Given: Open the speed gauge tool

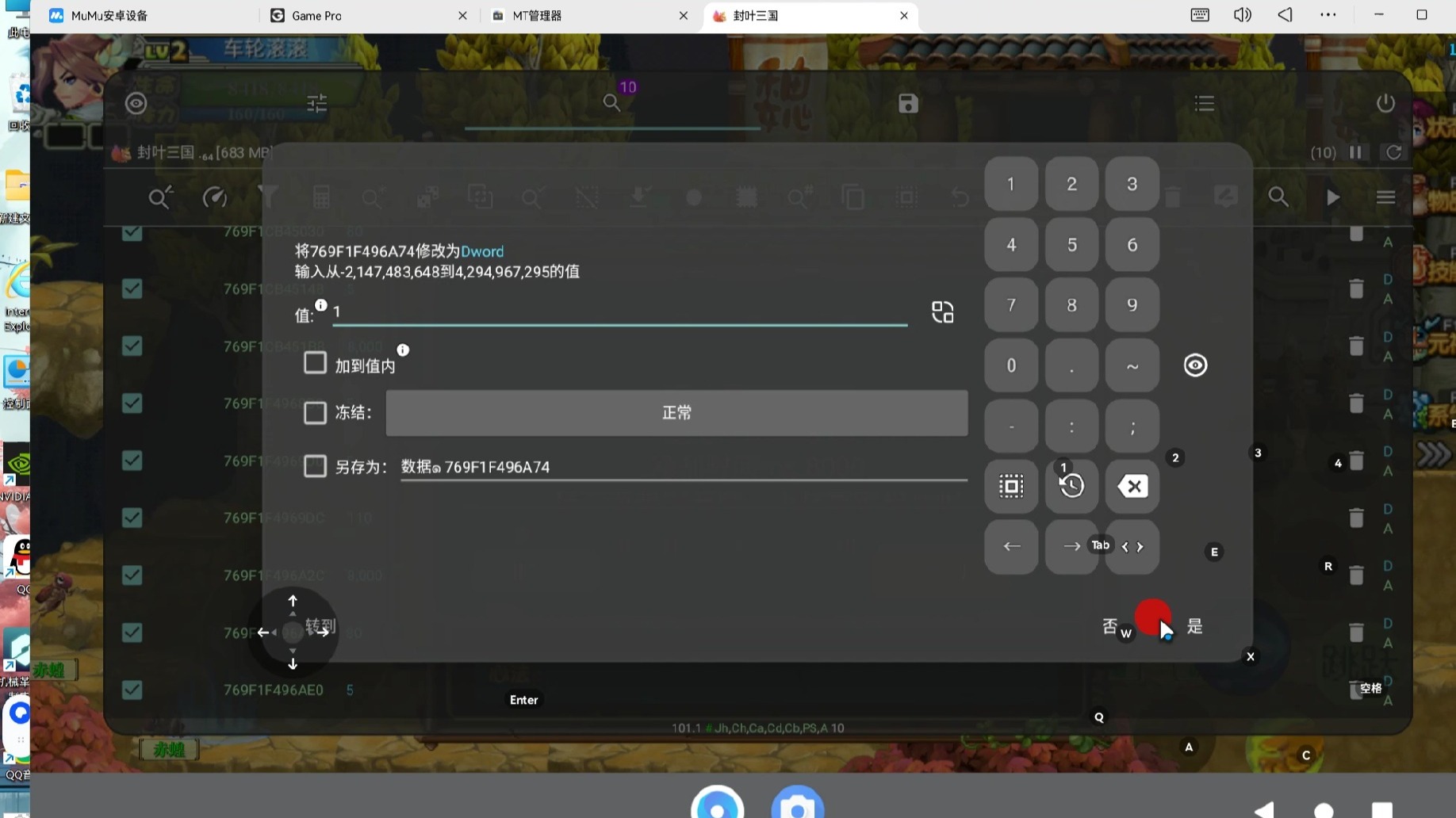Looking at the screenshot, I should click(215, 197).
